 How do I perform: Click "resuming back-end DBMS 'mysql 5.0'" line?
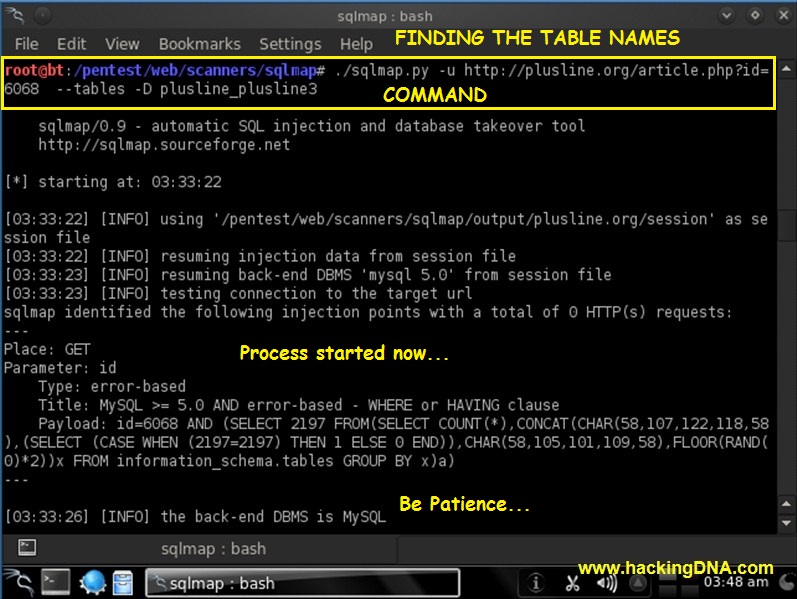click(386, 275)
